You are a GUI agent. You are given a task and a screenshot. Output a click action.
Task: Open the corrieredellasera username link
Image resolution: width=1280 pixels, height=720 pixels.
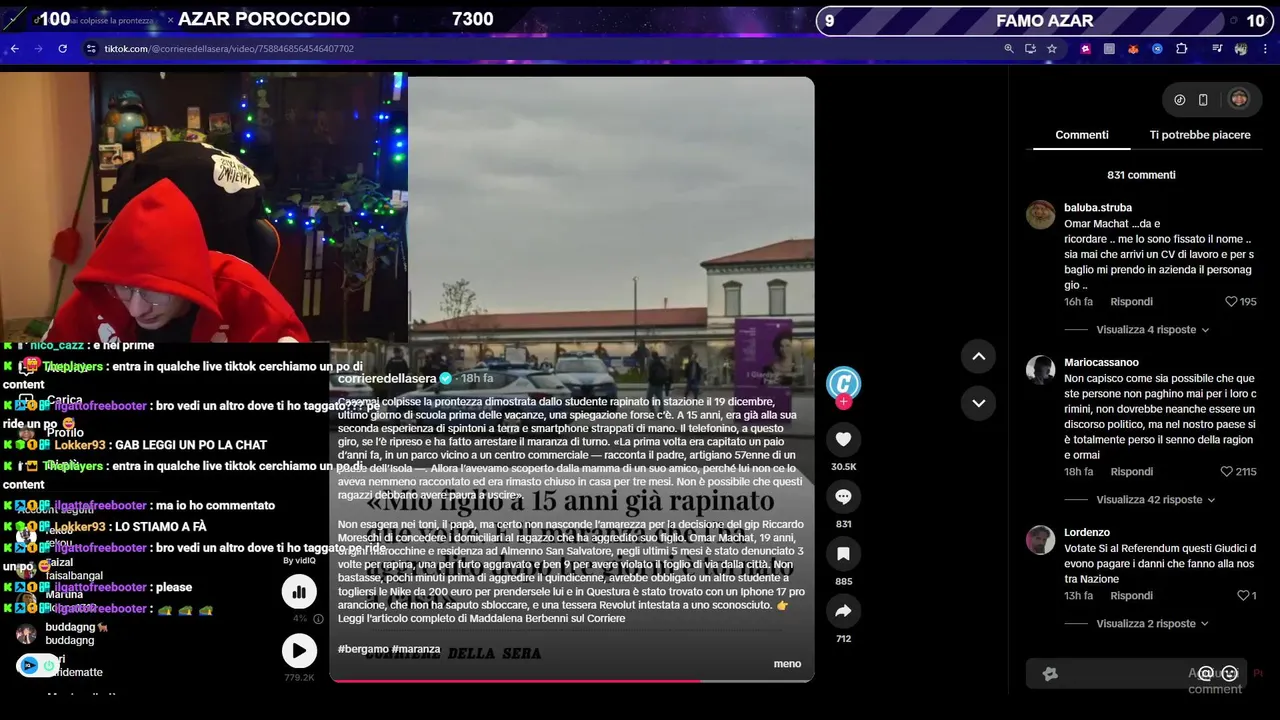(387, 378)
